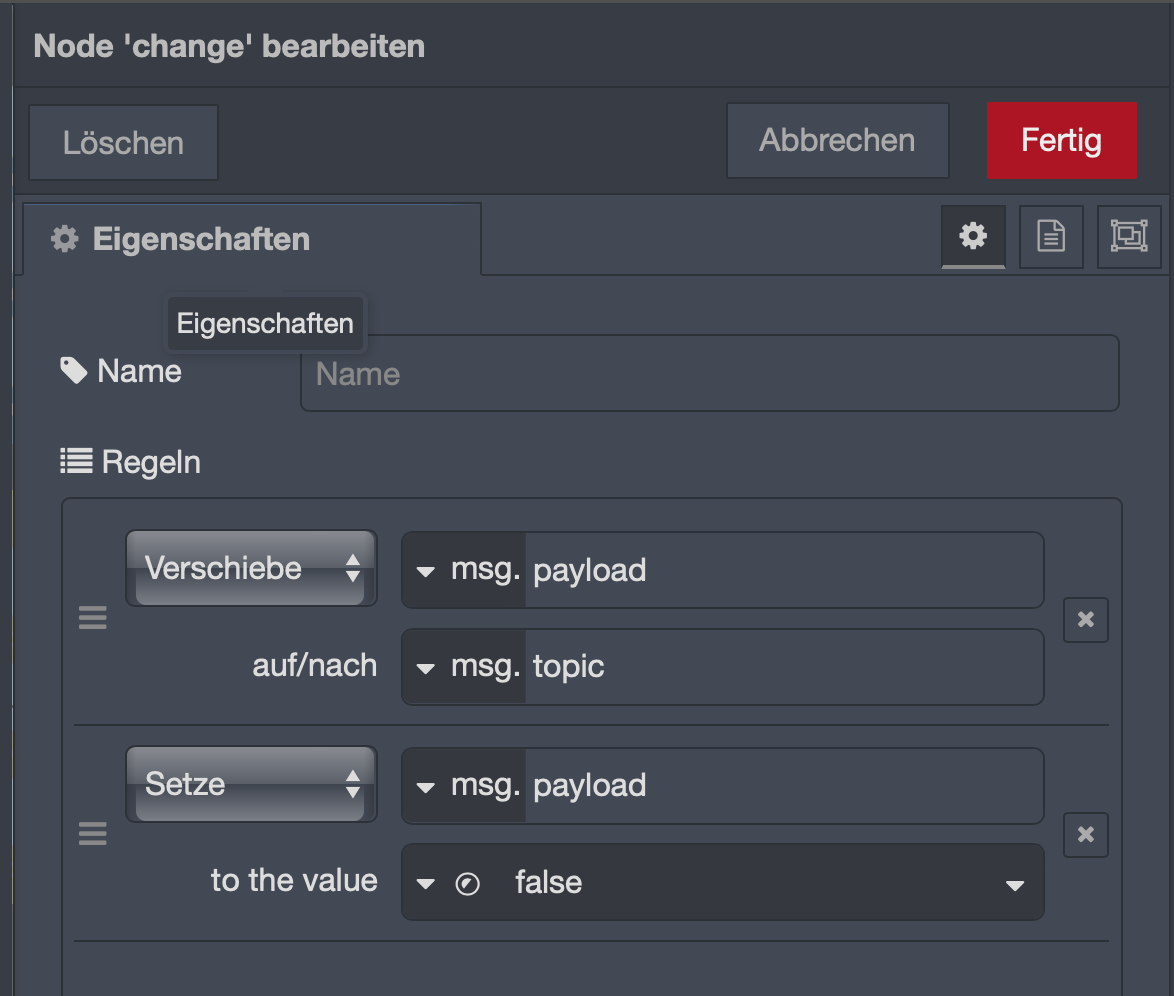Open the type selector before the false value
The image size is (1174, 996).
[x=425, y=884]
